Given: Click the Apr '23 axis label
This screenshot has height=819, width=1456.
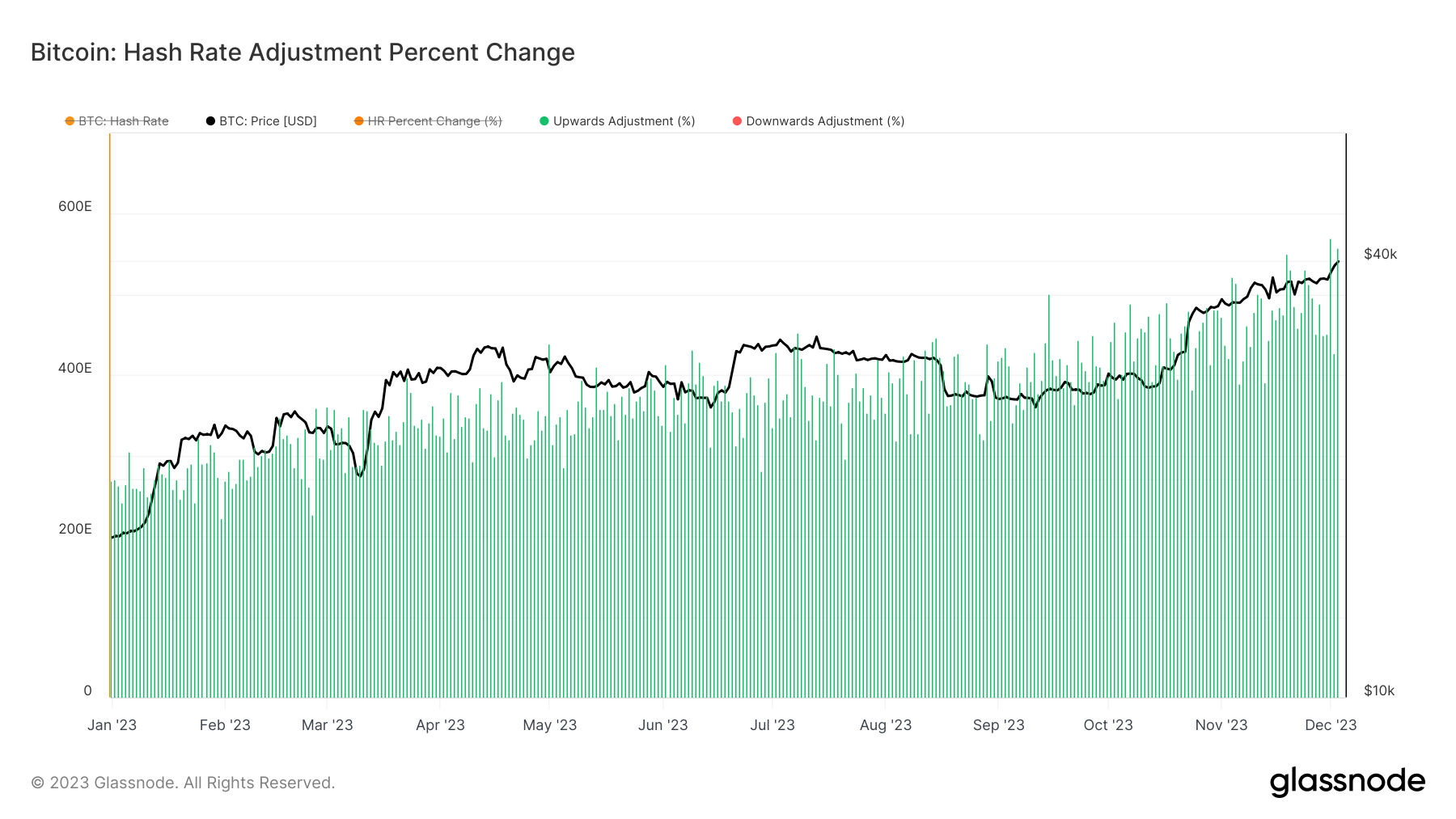Looking at the screenshot, I should click(x=440, y=725).
